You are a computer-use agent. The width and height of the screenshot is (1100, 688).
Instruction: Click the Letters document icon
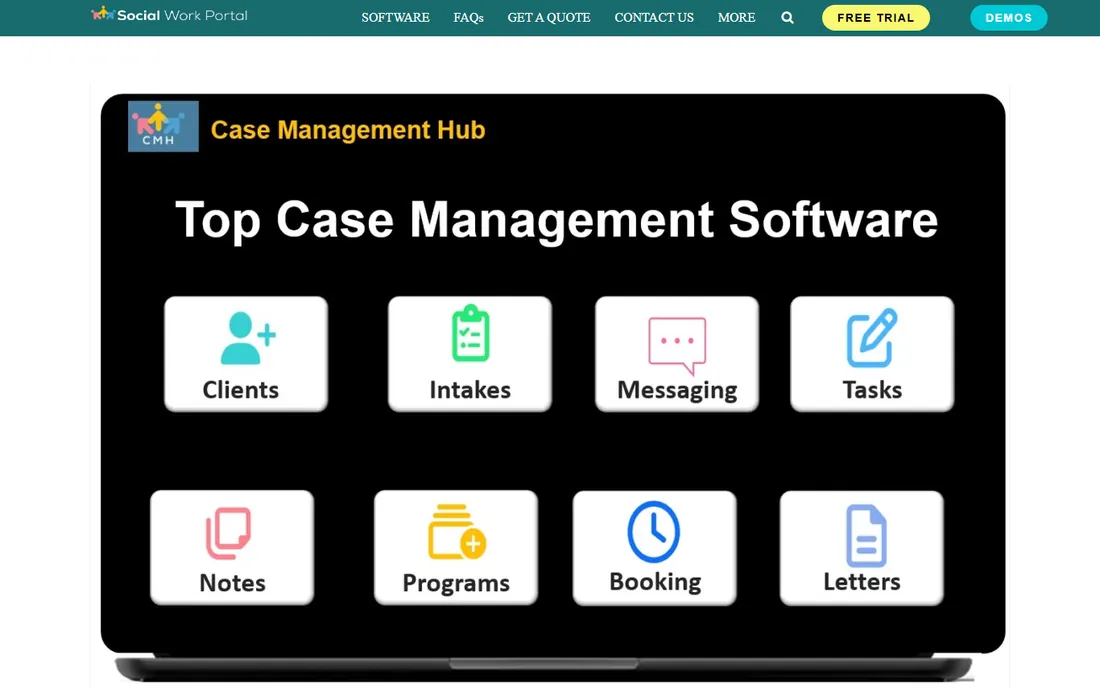click(866, 535)
